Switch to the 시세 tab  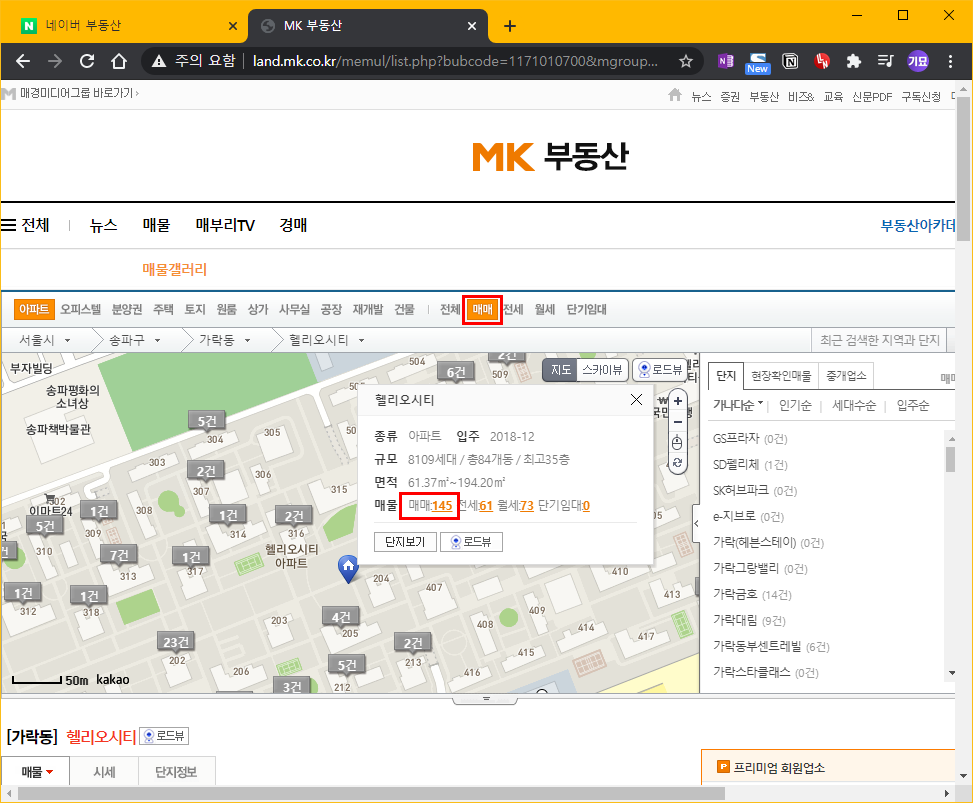pos(104,771)
